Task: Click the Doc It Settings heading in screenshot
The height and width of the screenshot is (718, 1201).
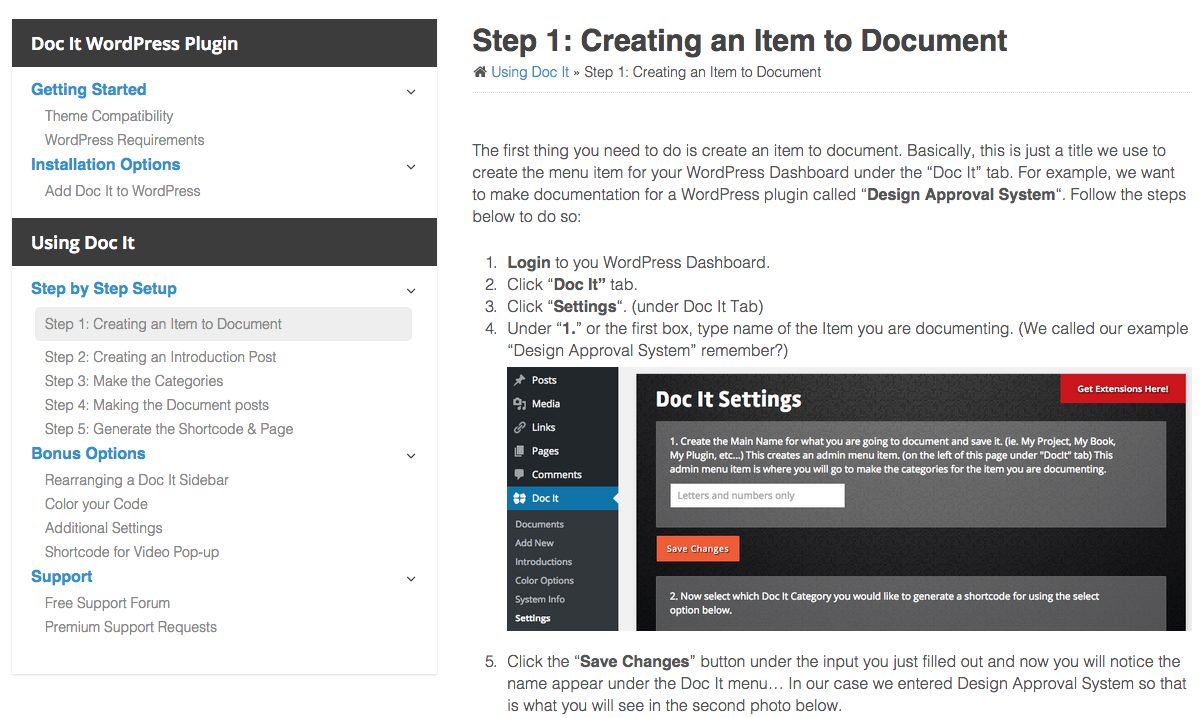Action: click(729, 400)
